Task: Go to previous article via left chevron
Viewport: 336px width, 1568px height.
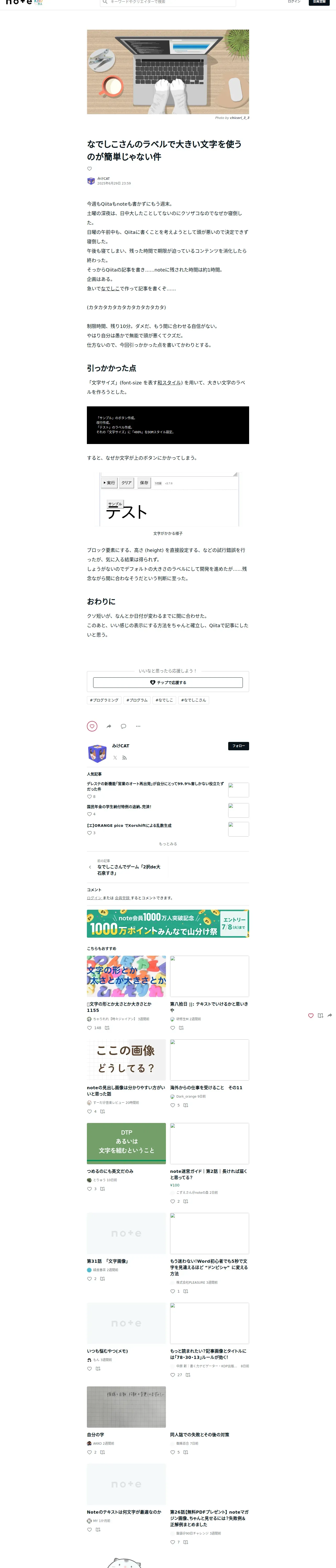Action: pos(90,867)
